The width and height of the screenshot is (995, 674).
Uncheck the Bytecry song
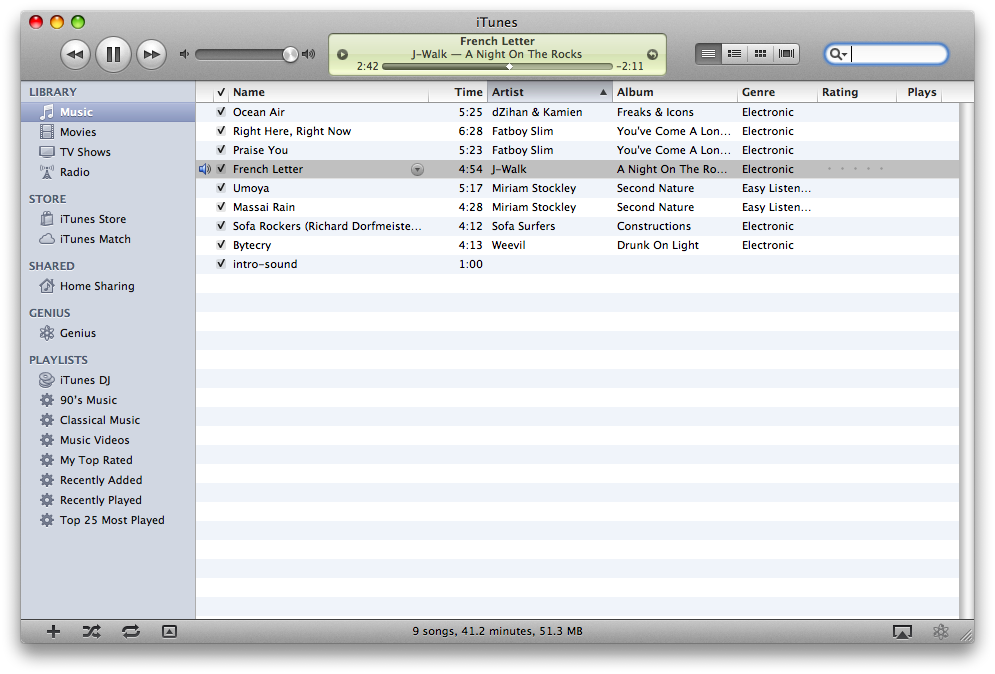tap(221, 245)
